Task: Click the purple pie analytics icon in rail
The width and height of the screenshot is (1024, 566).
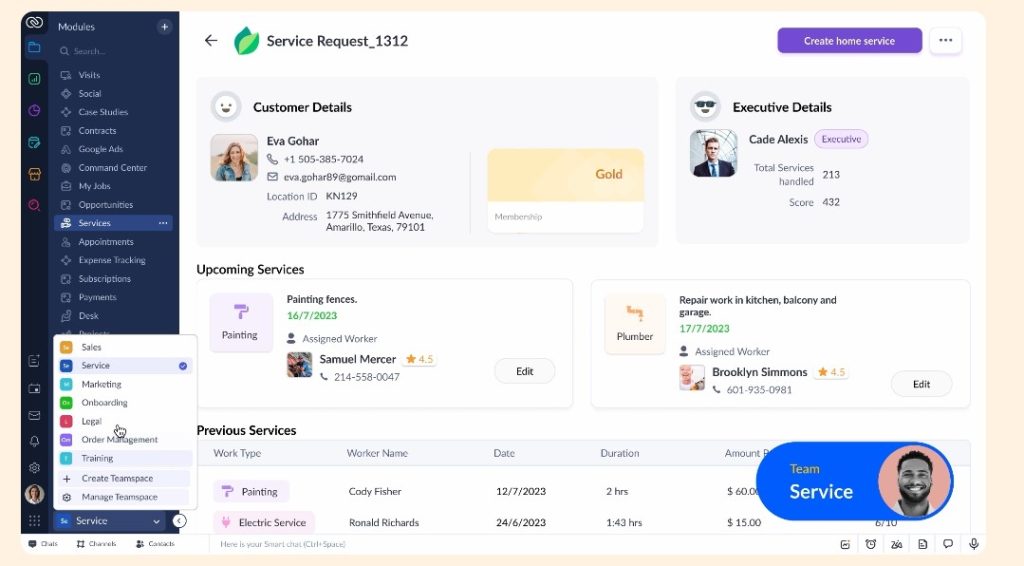Action: click(34, 110)
